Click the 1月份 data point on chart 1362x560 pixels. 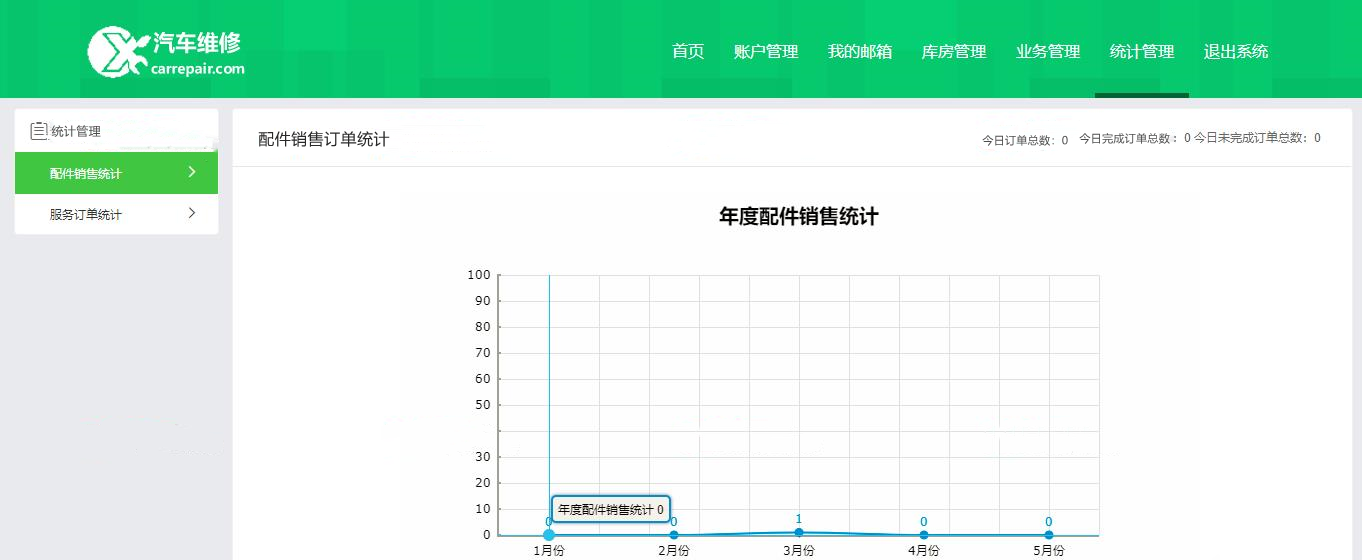549,535
